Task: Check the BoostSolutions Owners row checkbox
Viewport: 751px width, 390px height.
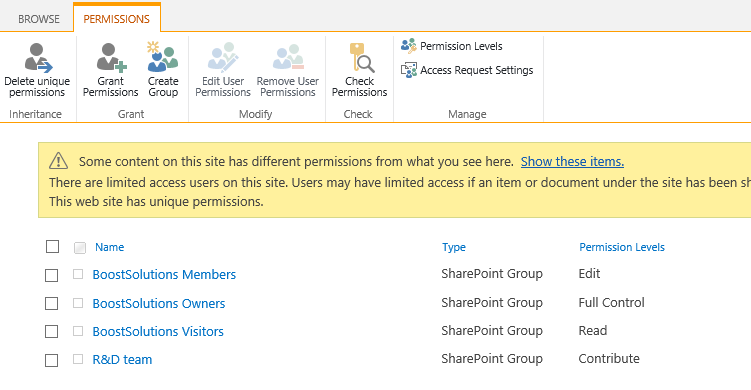Action: (51, 303)
